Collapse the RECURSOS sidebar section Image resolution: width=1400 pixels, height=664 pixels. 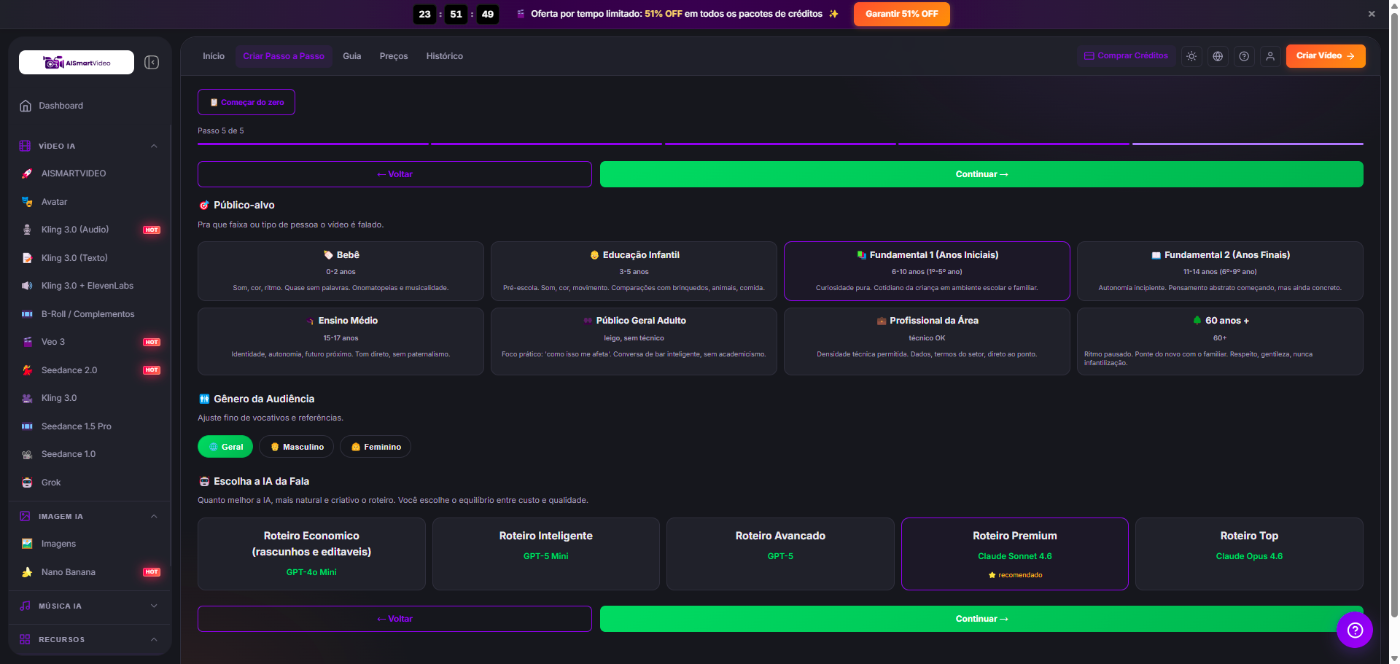click(154, 639)
